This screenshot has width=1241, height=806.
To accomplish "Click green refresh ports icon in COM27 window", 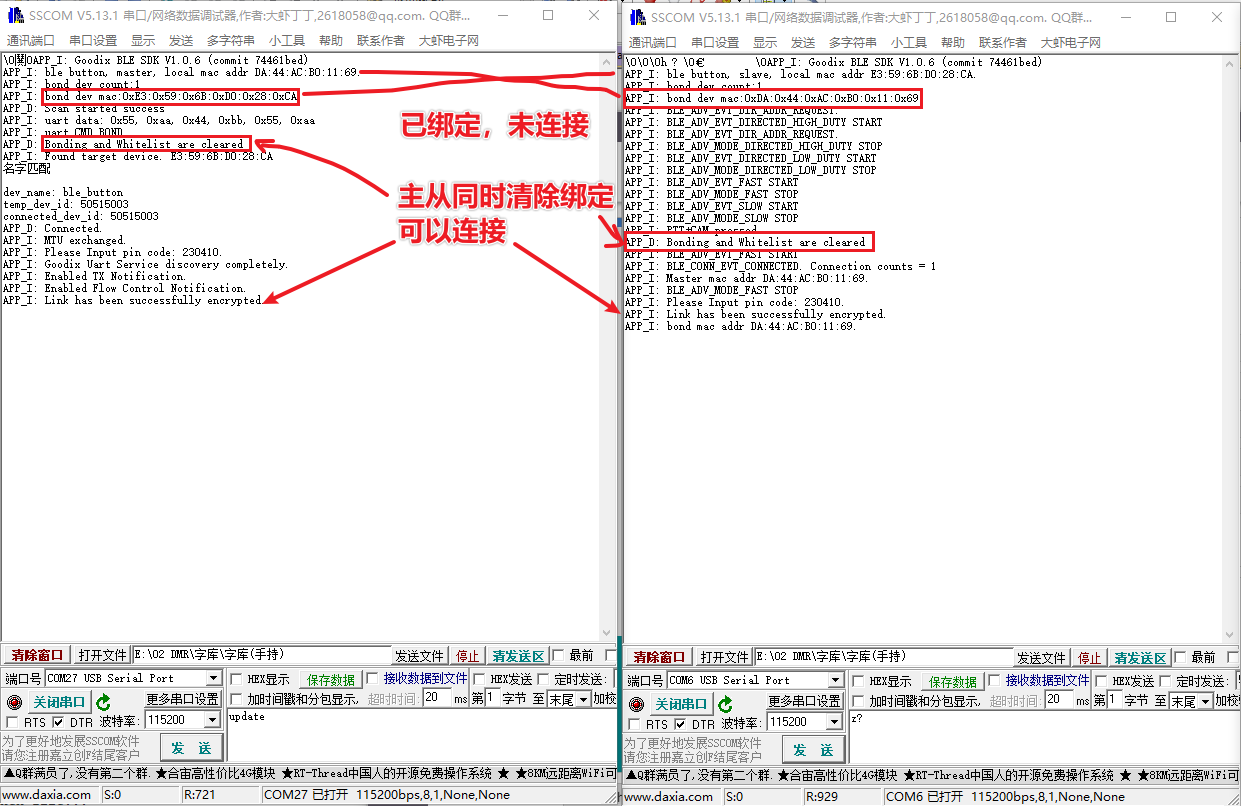I will 104,702.
